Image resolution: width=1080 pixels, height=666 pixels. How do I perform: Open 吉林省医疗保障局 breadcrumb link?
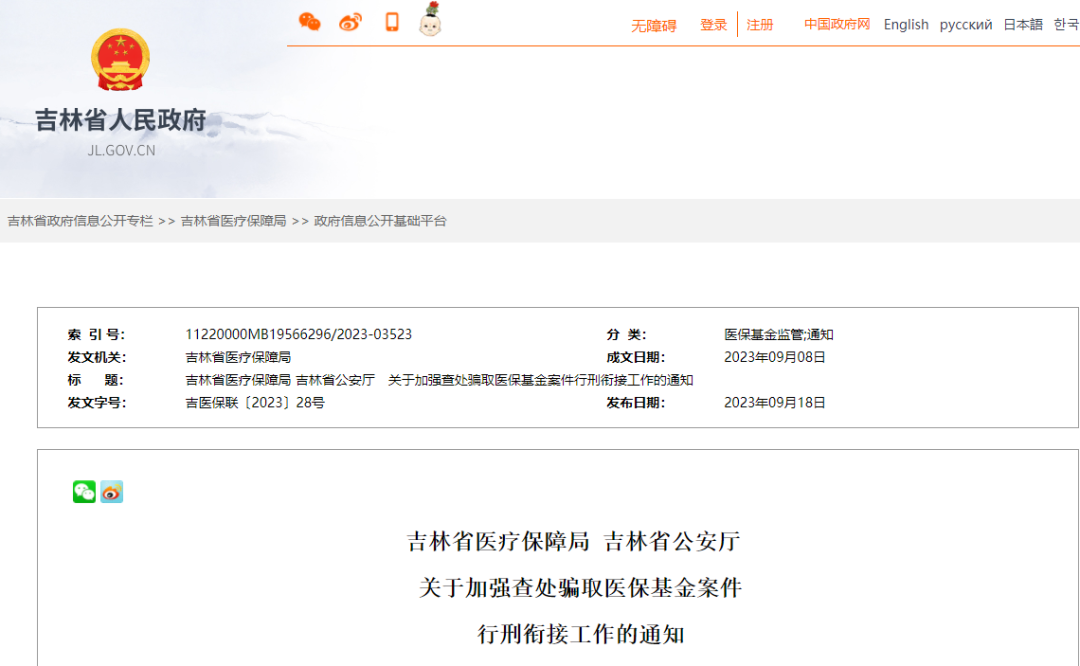tap(233, 221)
